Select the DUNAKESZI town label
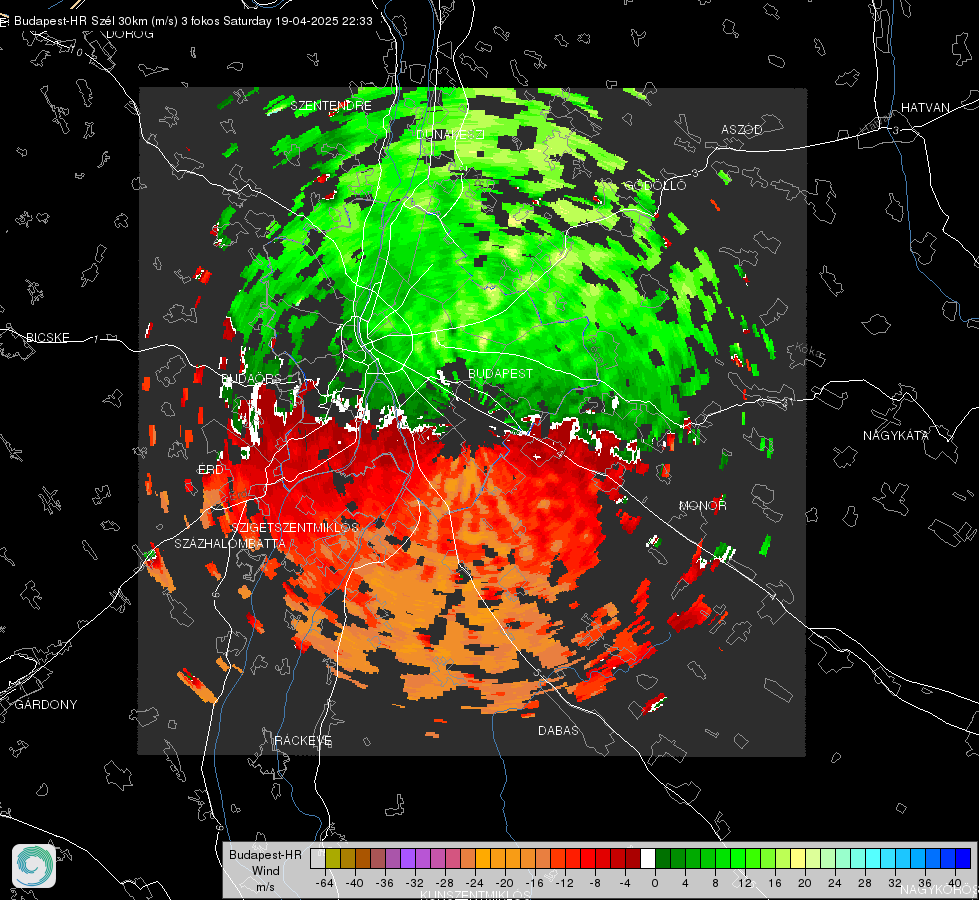The height and width of the screenshot is (900, 979). tap(450, 134)
